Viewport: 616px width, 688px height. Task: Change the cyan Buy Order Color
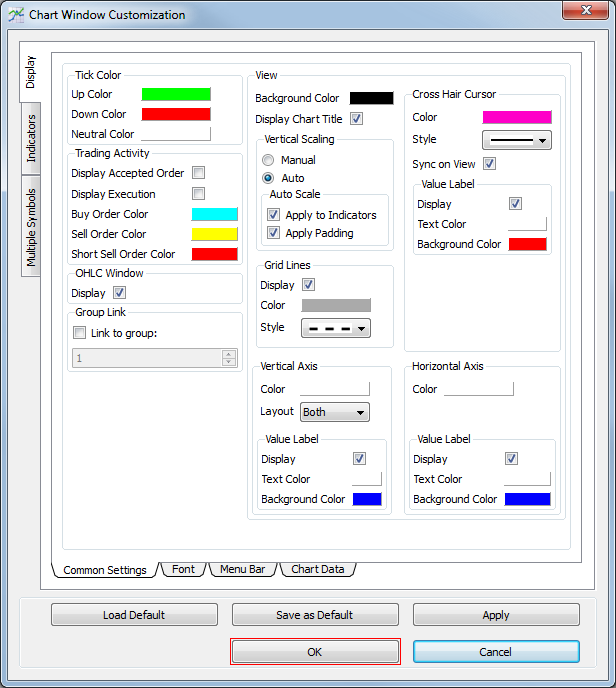(x=214, y=214)
